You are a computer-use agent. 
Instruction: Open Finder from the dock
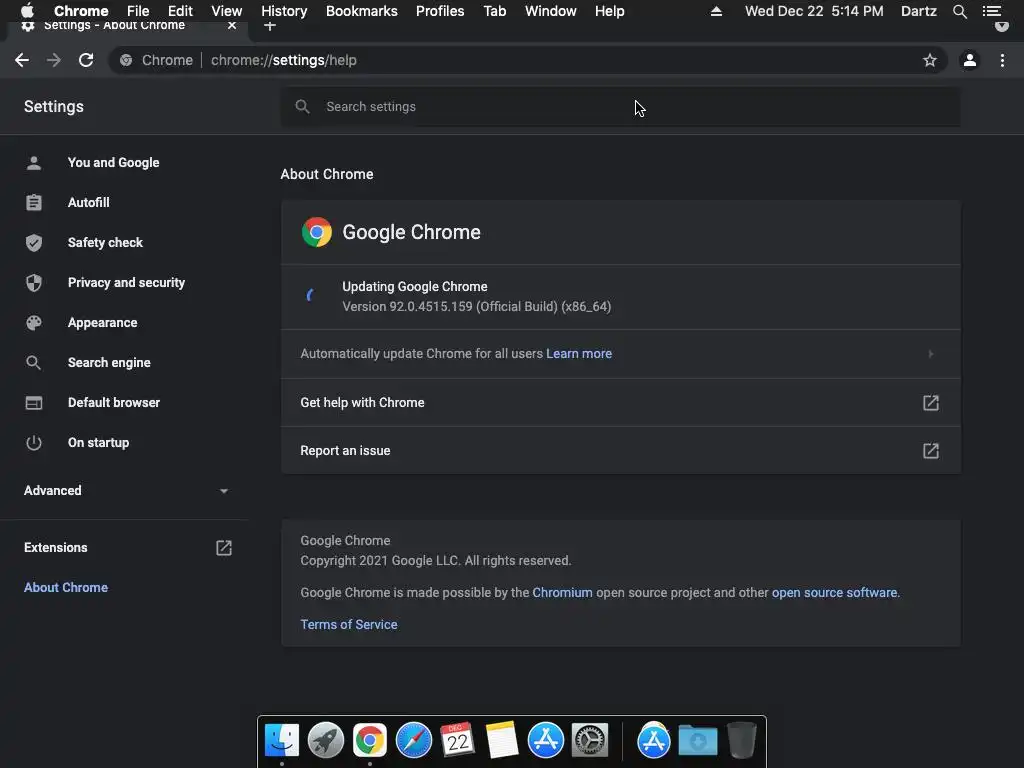281,741
